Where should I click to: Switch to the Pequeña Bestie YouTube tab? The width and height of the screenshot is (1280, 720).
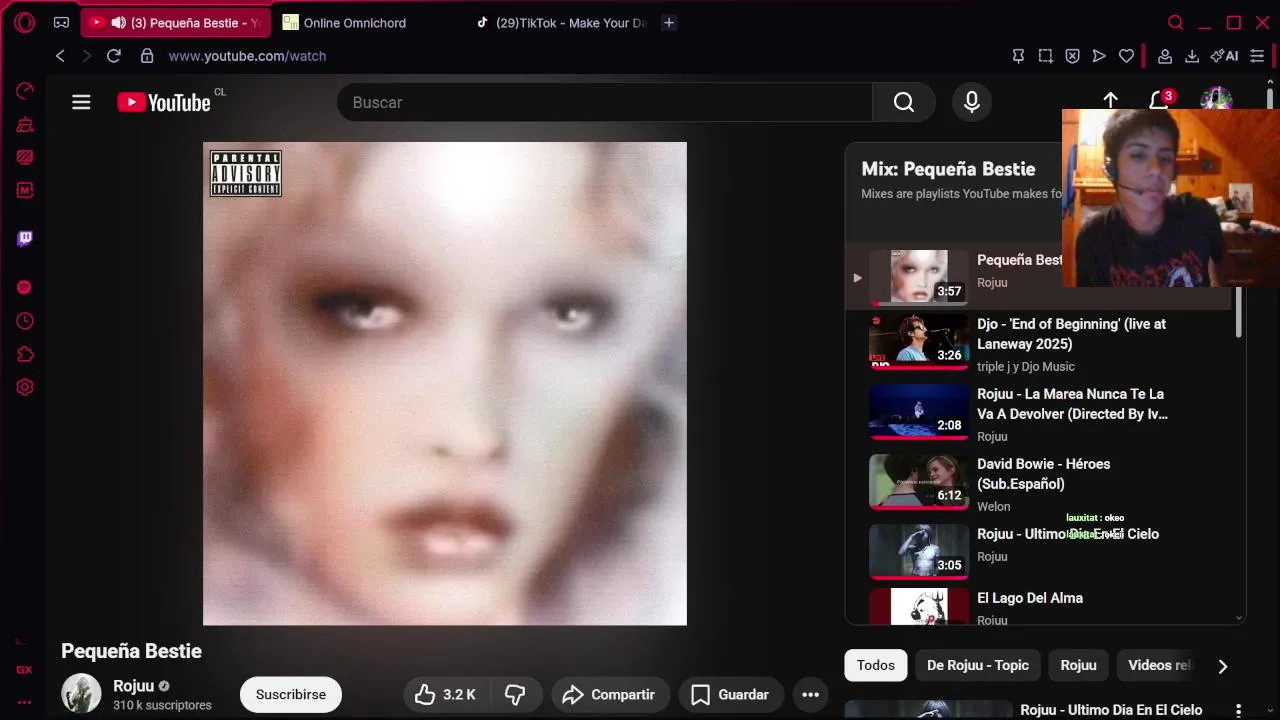[x=175, y=22]
